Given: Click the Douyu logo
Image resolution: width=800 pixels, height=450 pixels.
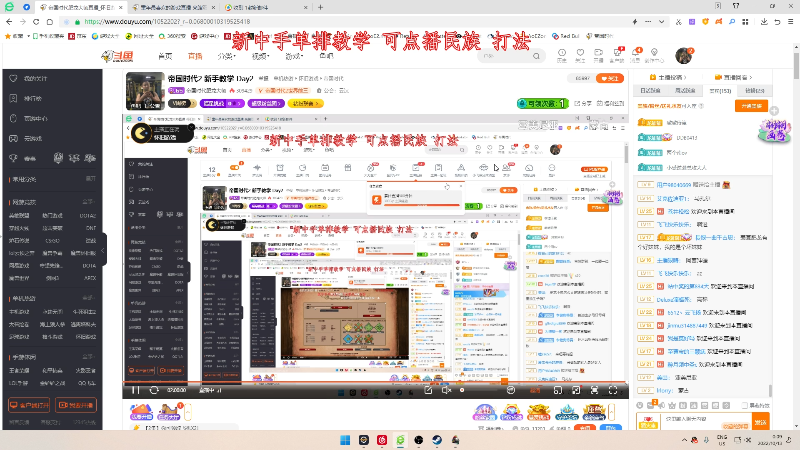Looking at the screenshot, I should coord(118,56).
